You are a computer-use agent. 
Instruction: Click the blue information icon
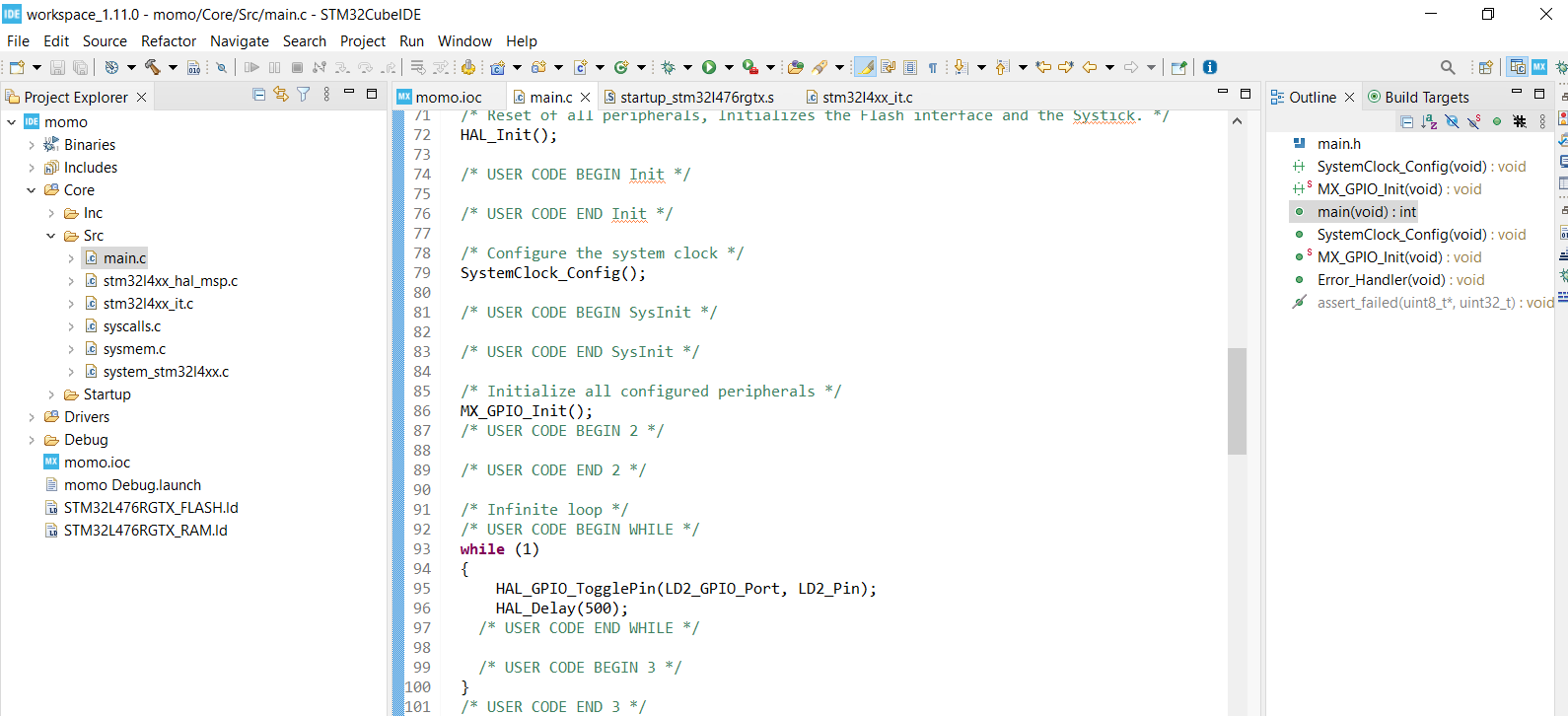pyautogui.click(x=1210, y=67)
